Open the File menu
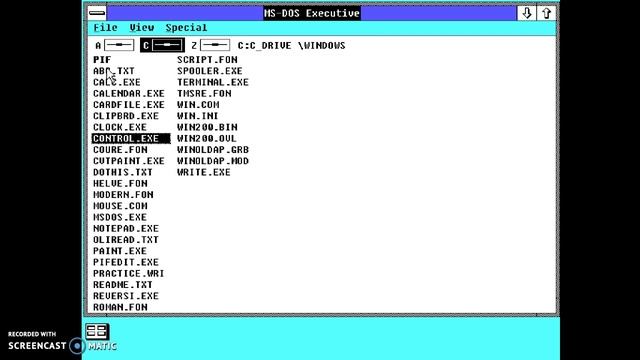 coord(105,28)
